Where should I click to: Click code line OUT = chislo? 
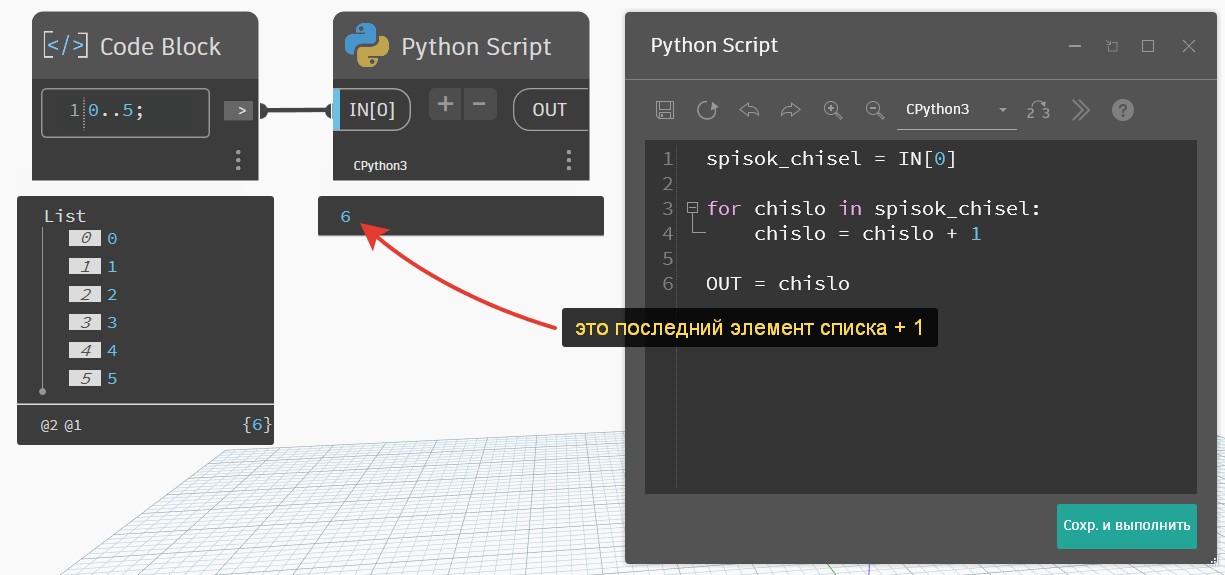(778, 283)
